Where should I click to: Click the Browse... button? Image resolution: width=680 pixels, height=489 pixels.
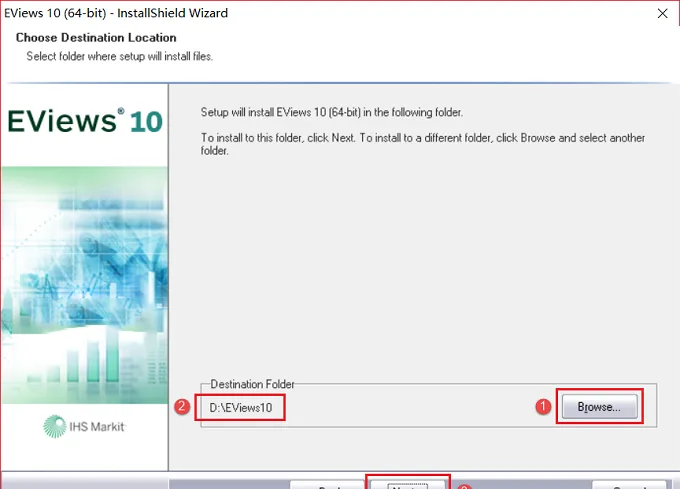point(600,407)
